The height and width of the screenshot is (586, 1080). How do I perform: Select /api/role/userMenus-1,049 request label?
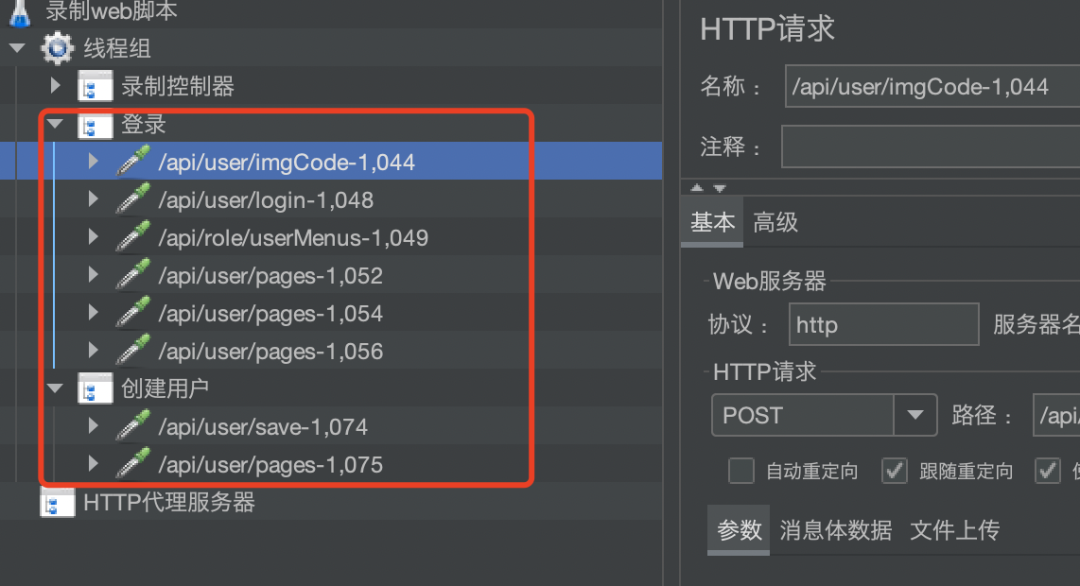293,238
